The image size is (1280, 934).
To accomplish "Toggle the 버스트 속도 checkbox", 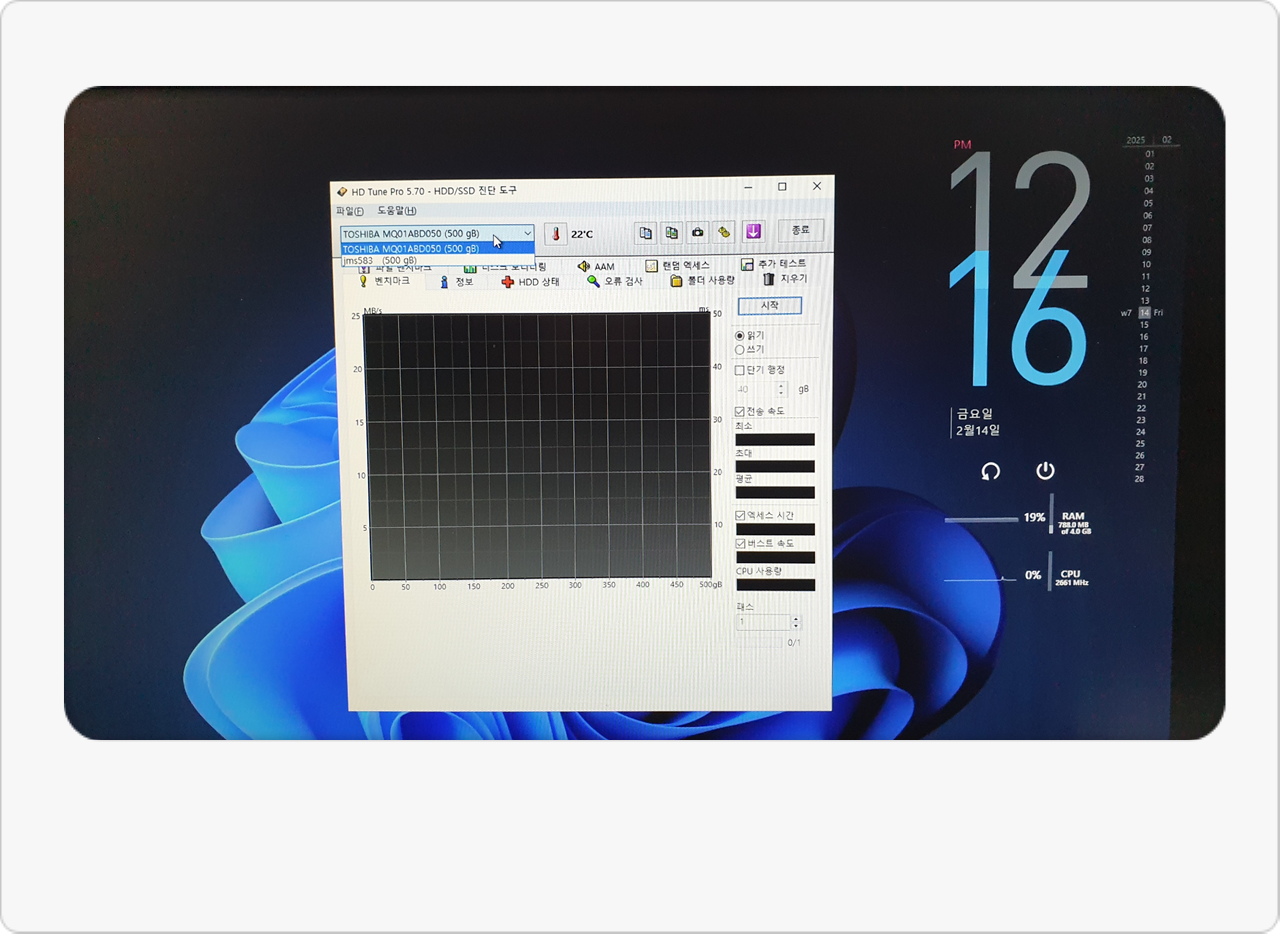I will (740, 543).
